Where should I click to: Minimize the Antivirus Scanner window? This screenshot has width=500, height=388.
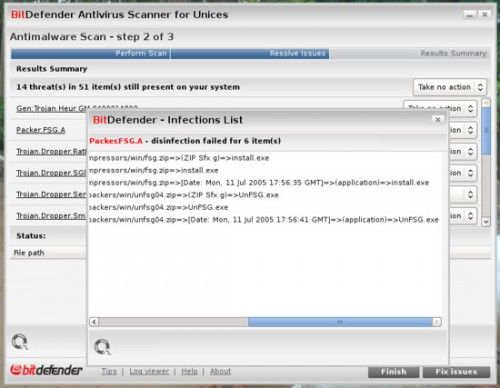(x=470, y=15)
